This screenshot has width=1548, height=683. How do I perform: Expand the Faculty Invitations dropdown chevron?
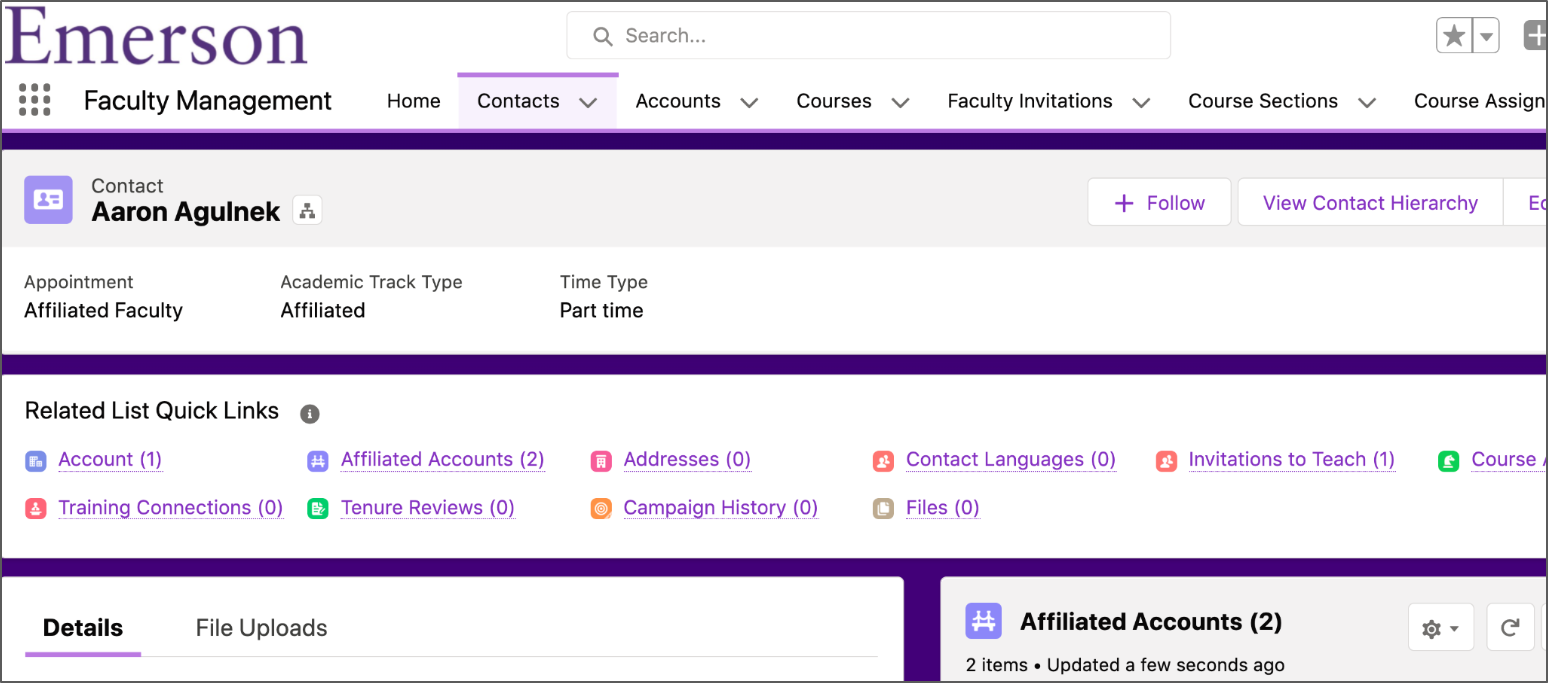(1141, 102)
